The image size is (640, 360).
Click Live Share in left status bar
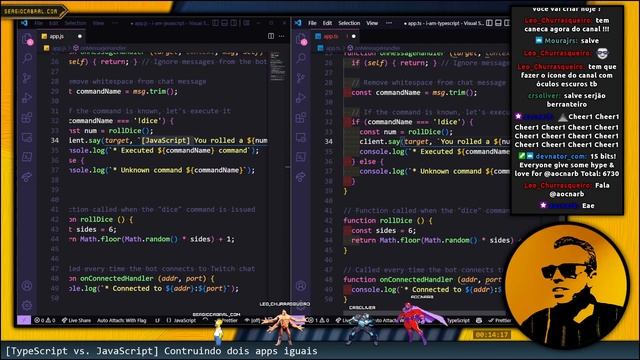(x=76, y=320)
